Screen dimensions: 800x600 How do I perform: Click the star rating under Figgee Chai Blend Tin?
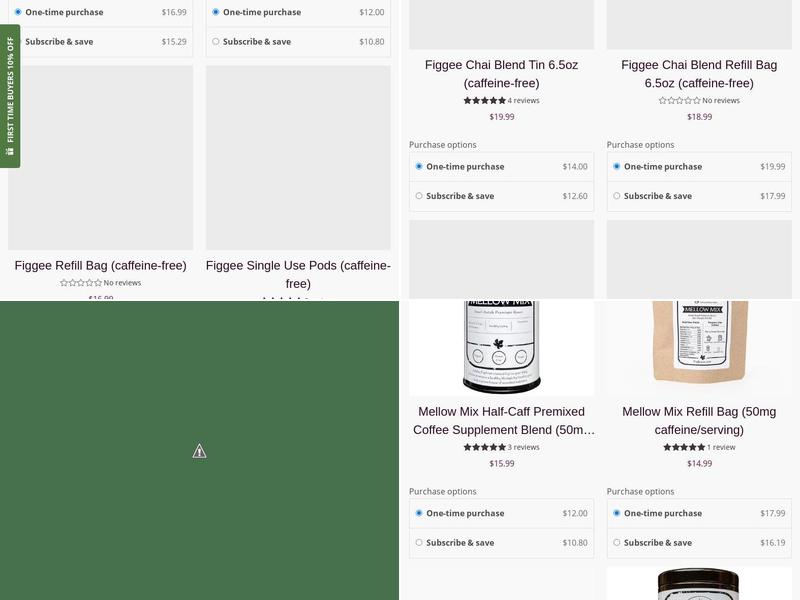tap(484, 101)
